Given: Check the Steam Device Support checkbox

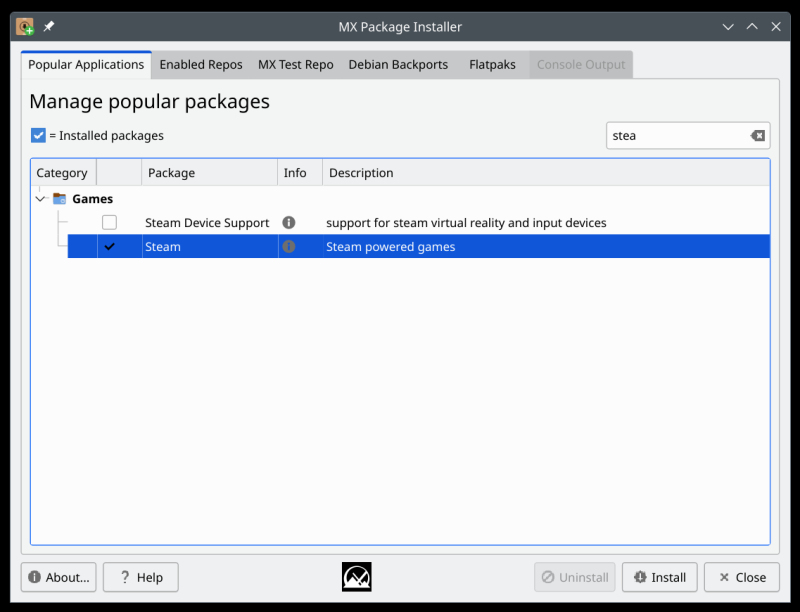Looking at the screenshot, I should click(x=109, y=222).
